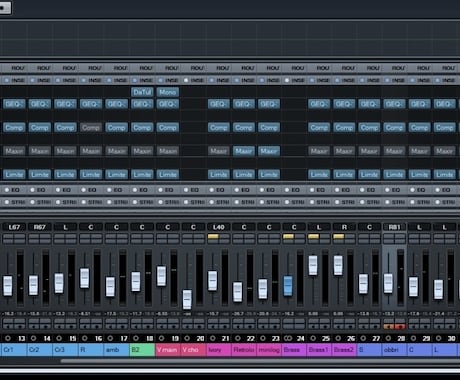
Task: Select the minilog channel name label
Action: point(269,350)
